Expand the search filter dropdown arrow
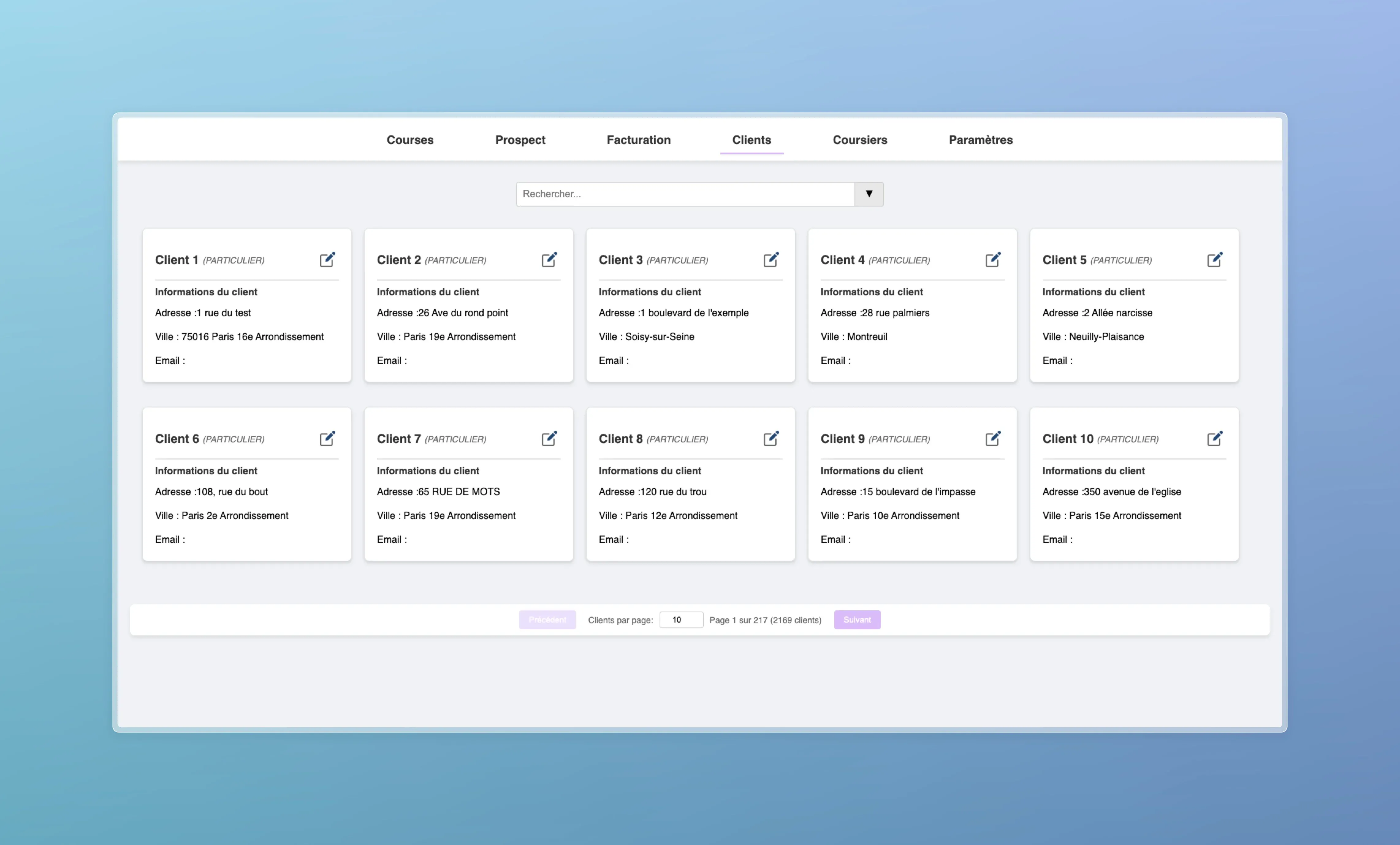The width and height of the screenshot is (1400, 845). tap(869, 194)
